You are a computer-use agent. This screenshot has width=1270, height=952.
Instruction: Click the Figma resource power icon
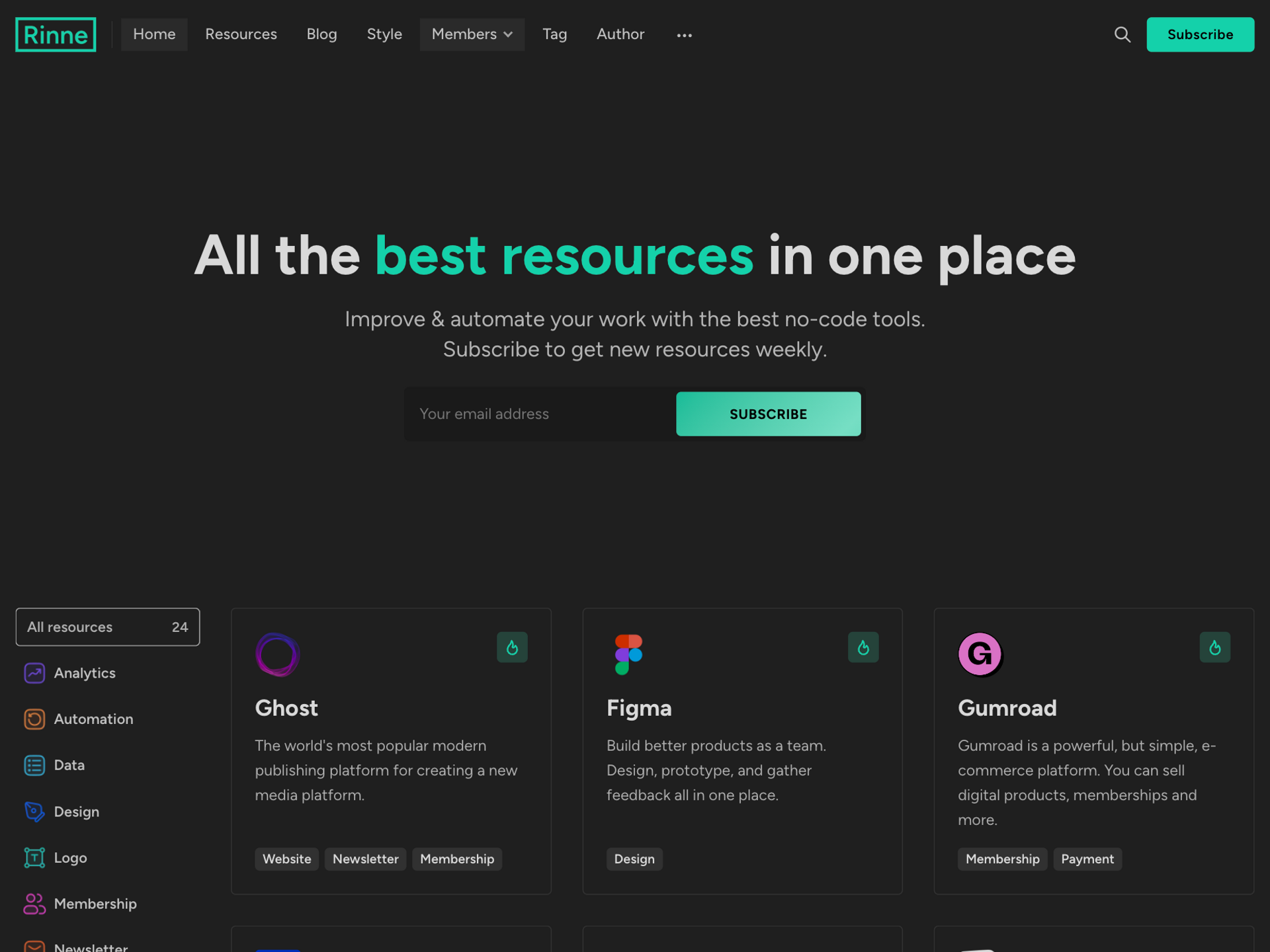coord(863,647)
